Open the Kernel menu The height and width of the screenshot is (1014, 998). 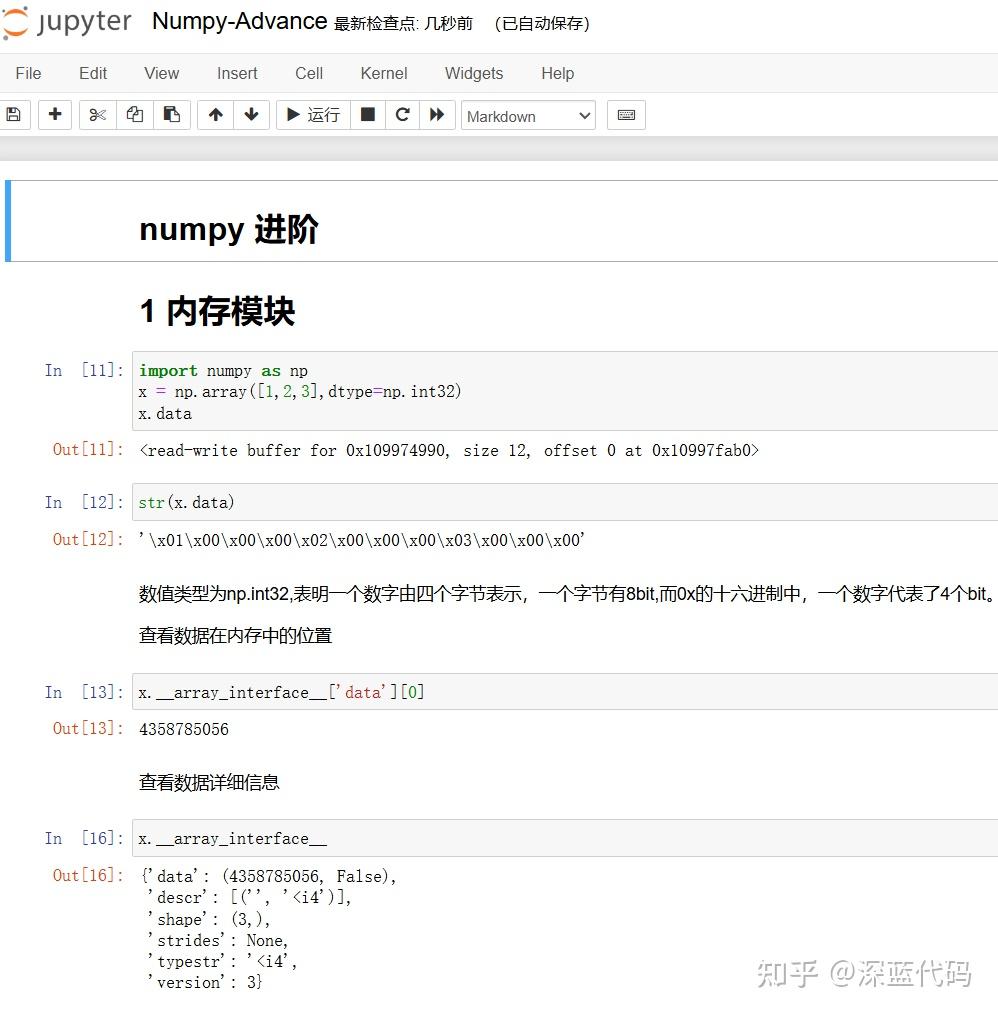pyautogui.click(x=383, y=73)
